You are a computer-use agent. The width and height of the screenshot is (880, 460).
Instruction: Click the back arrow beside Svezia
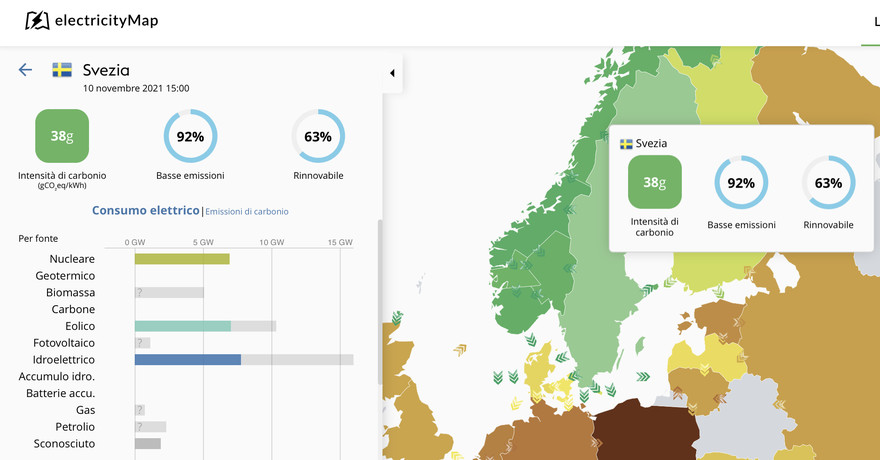(25, 70)
